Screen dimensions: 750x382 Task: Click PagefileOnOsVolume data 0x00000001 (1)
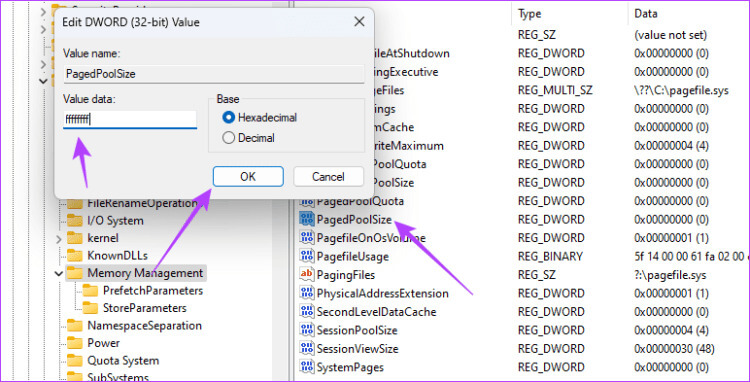click(x=671, y=238)
